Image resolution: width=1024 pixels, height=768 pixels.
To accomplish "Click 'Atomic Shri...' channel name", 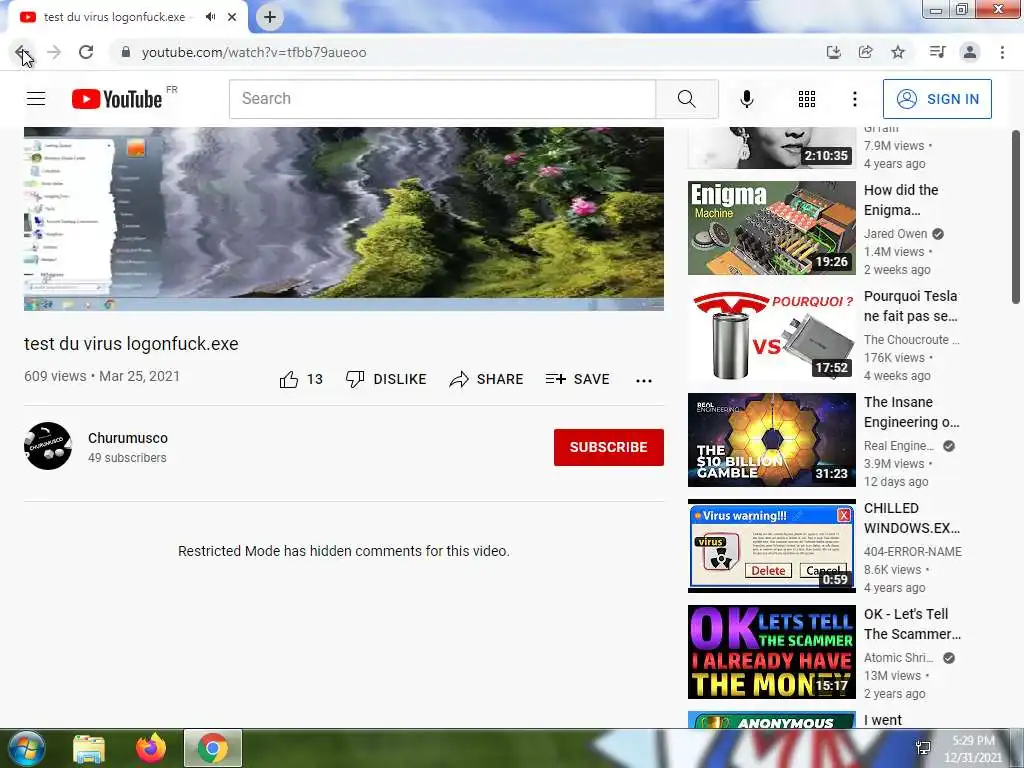I will [899, 658].
